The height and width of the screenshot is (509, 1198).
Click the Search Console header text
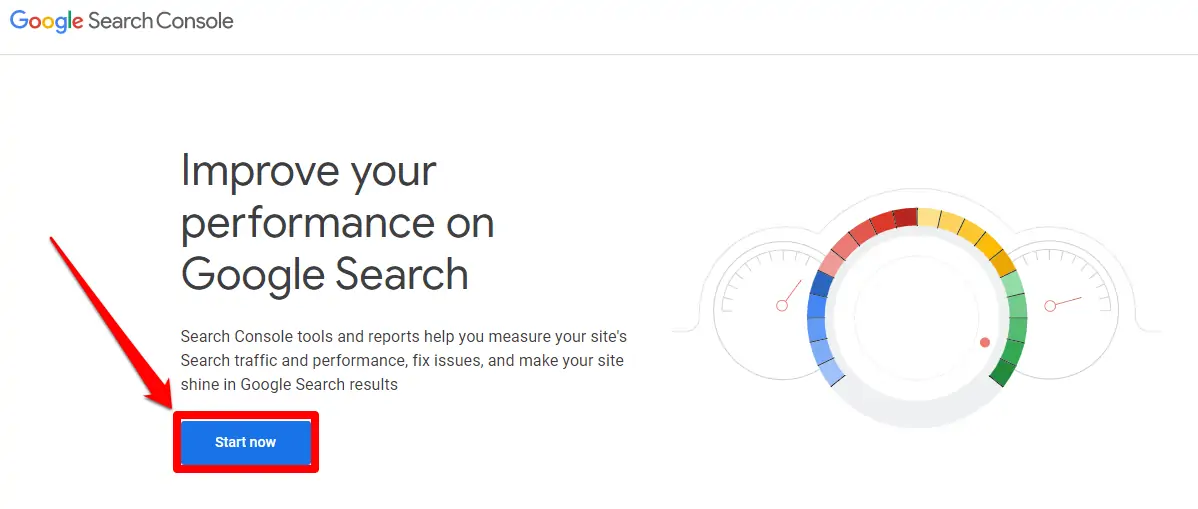pos(161,21)
